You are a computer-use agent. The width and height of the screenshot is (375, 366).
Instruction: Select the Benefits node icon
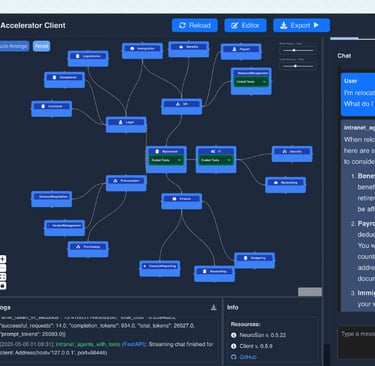coord(181,47)
